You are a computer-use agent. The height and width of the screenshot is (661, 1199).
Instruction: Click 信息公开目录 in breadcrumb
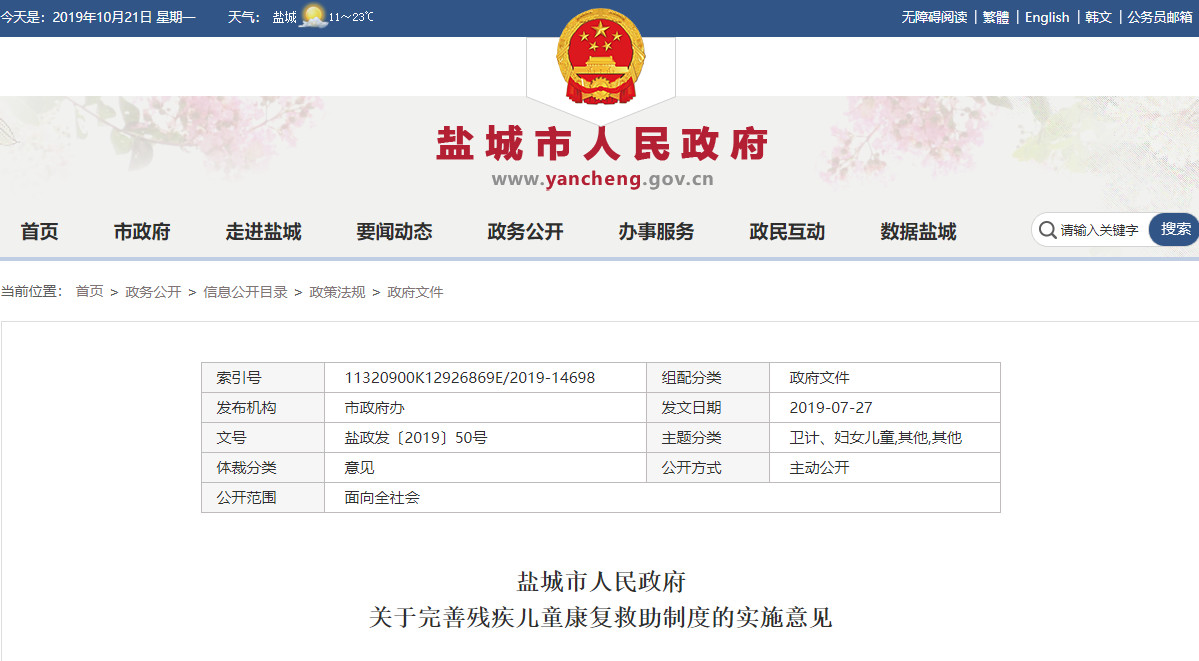click(245, 292)
